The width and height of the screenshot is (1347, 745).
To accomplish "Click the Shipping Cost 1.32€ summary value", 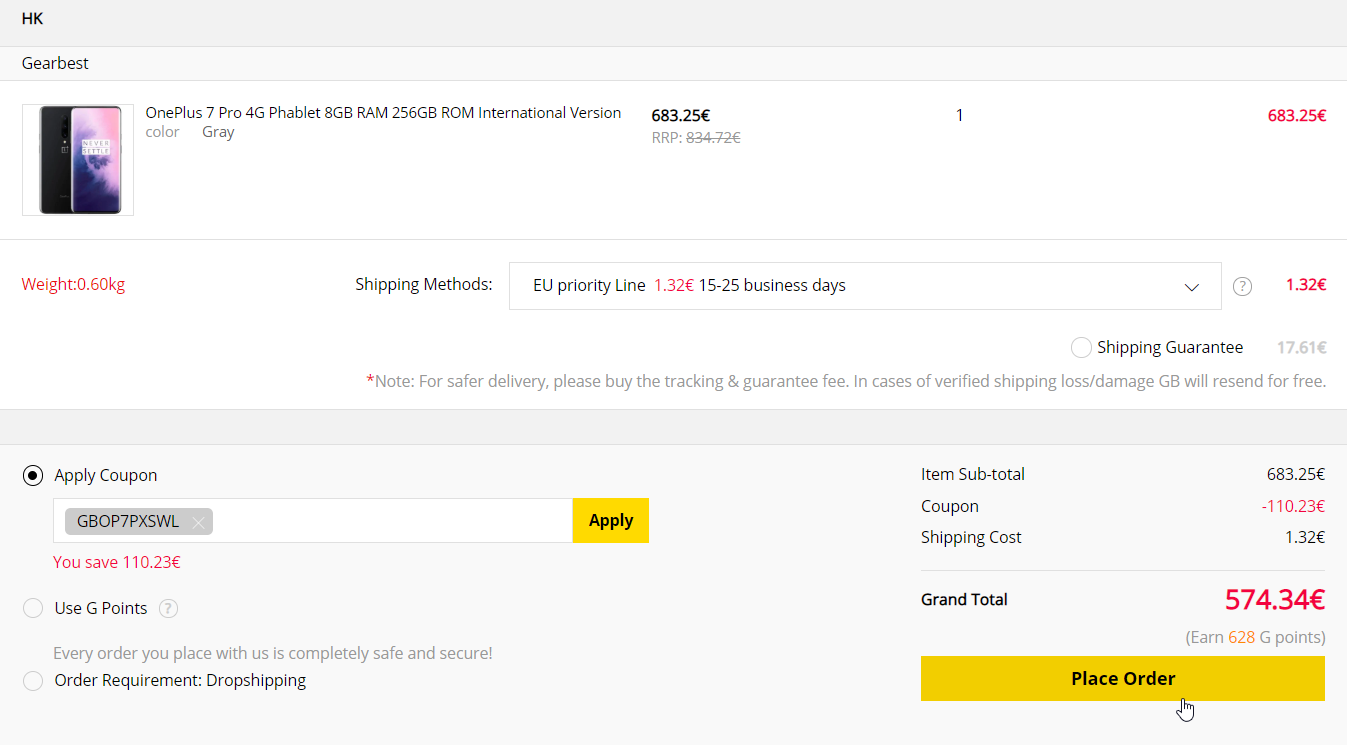I will [1305, 537].
